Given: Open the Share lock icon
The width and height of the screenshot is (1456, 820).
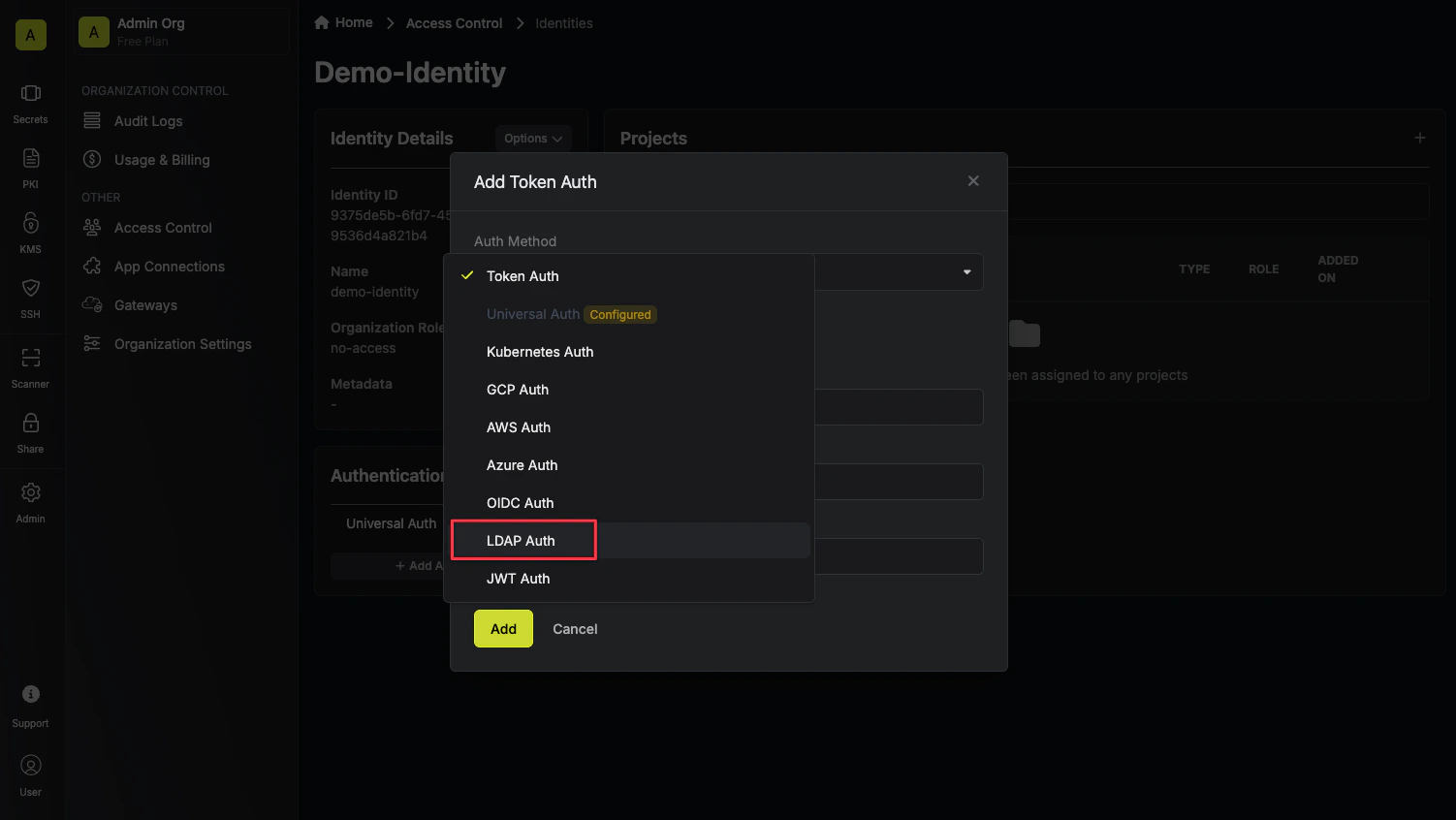Looking at the screenshot, I should [31, 423].
